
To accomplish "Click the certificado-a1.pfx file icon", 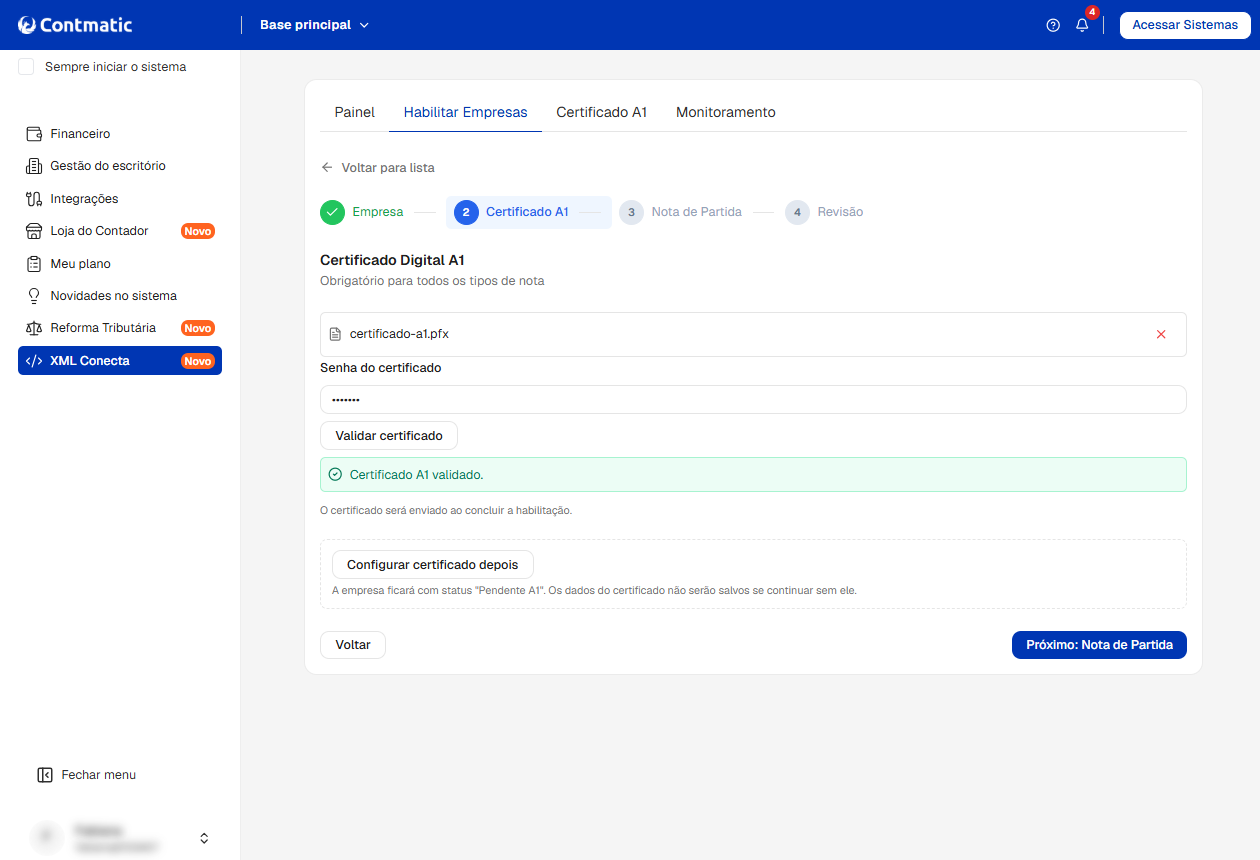I will (x=335, y=334).
